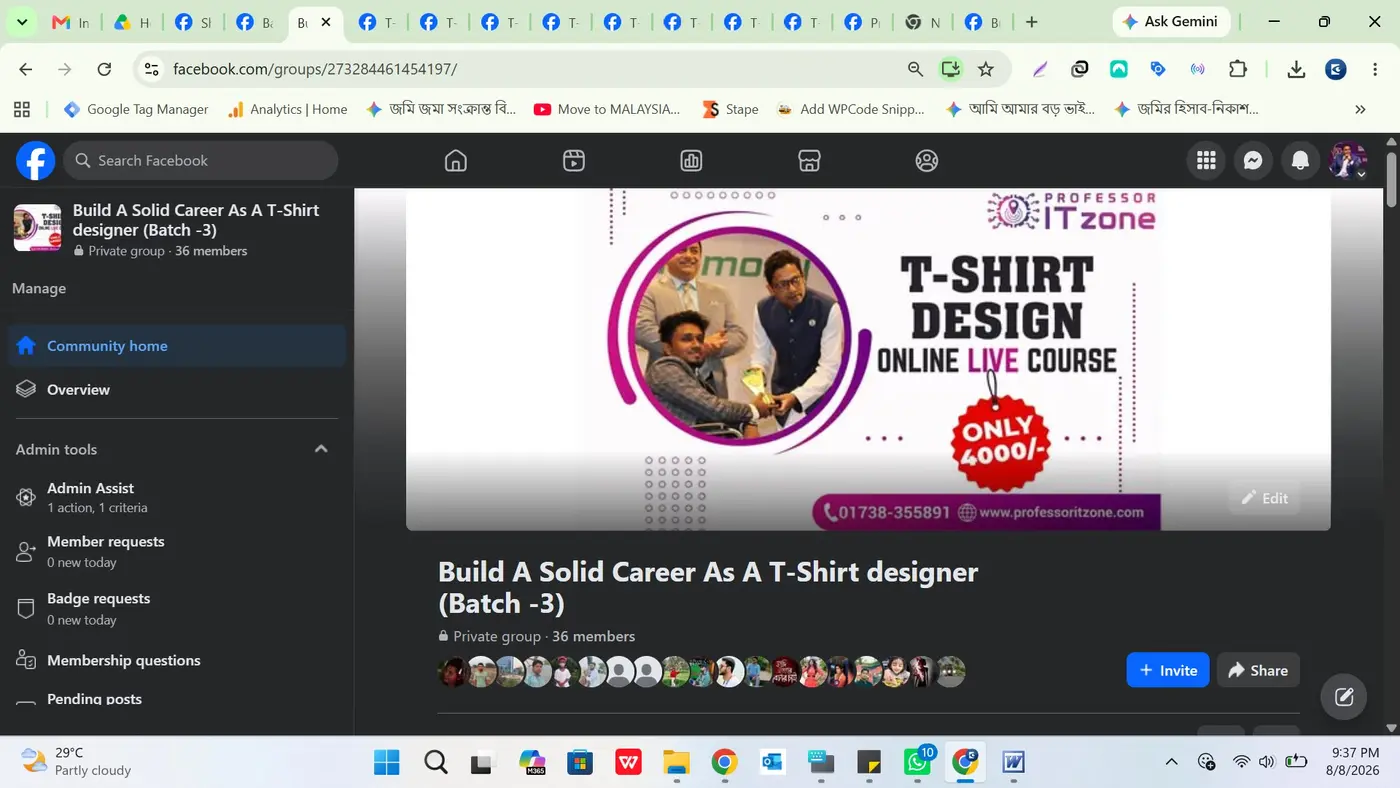This screenshot has width=1400, height=788.
Task: Click the Search Facebook field
Action: coord(201,160)
